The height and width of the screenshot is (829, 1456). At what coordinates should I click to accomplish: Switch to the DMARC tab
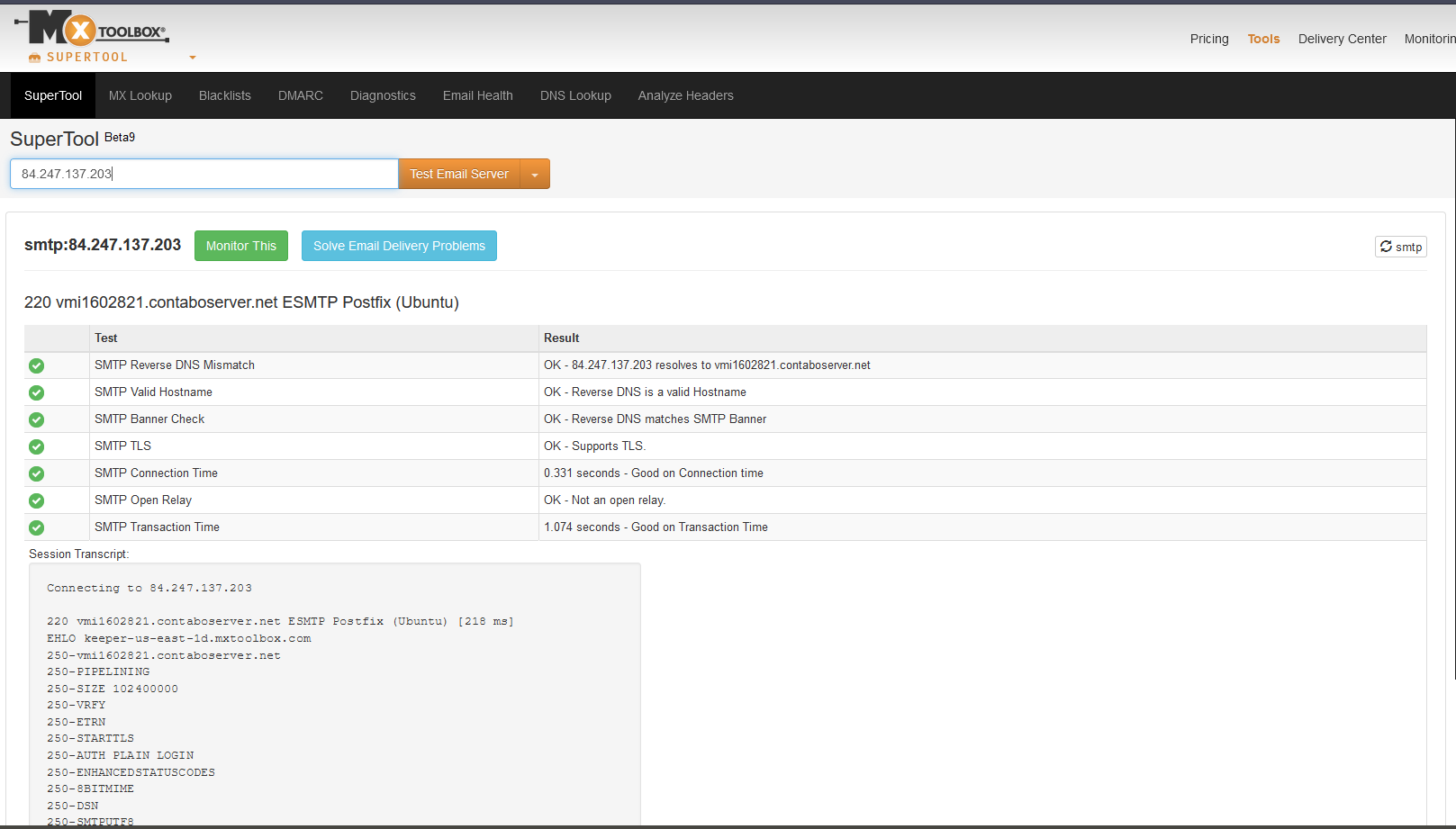pos(301,95)
